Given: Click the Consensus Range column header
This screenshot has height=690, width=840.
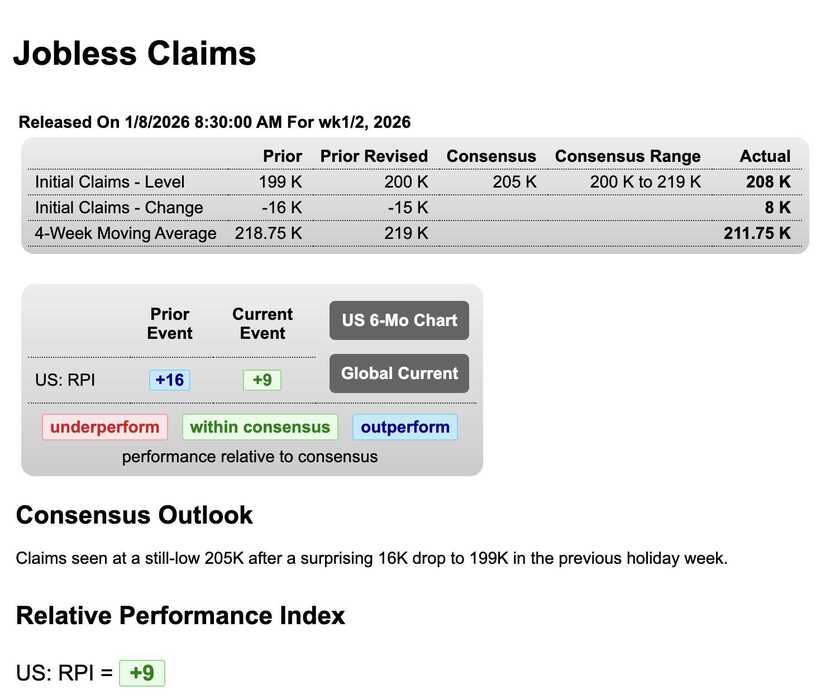Looking at the screenshot, I should (628, 156).
